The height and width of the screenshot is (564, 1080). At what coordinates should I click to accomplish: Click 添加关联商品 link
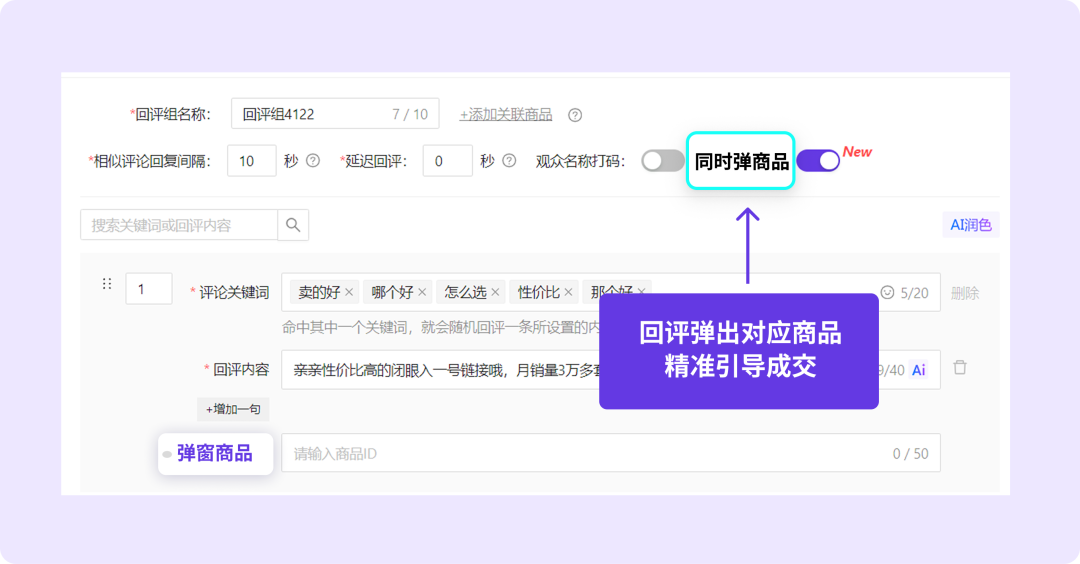tap(506, 114)
